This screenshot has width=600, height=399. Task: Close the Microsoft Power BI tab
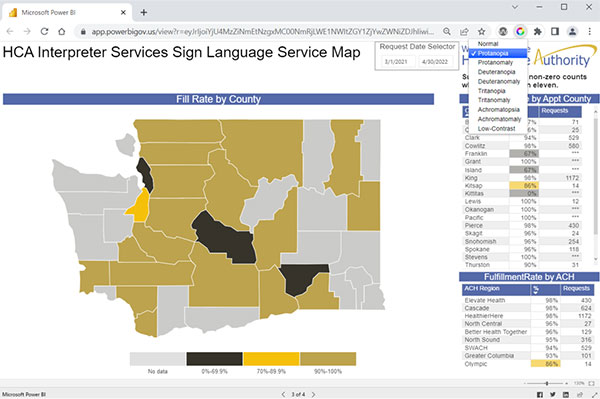coord(123,12)
